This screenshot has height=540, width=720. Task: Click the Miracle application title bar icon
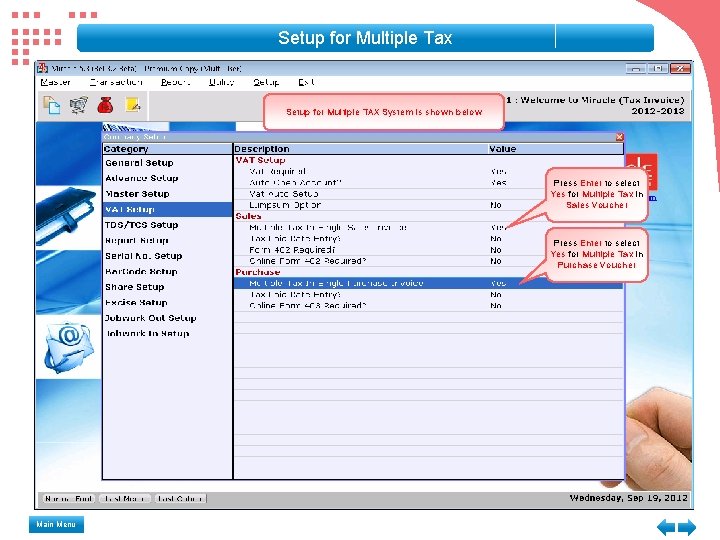[43, 68]
